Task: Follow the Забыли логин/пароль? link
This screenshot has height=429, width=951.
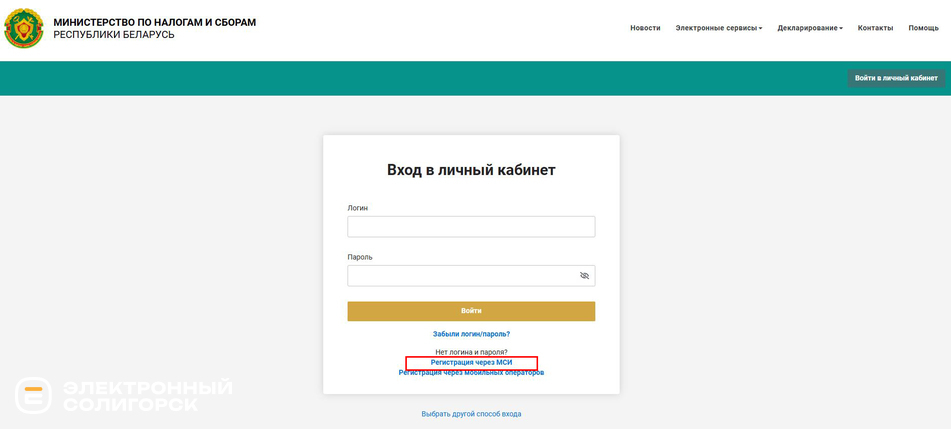Action: (x=471, y=334)
